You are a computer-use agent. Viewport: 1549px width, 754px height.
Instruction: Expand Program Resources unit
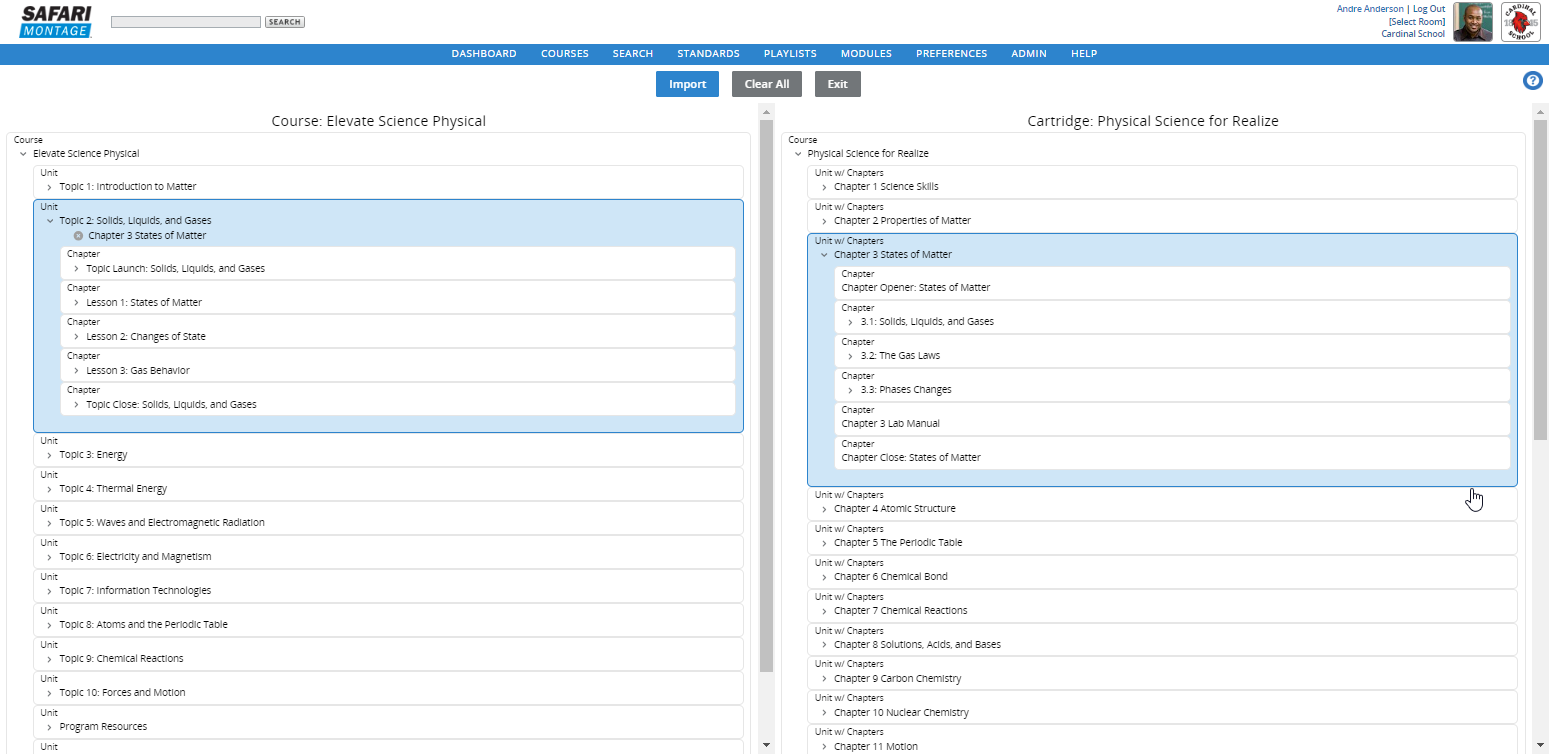pos(49,727)
